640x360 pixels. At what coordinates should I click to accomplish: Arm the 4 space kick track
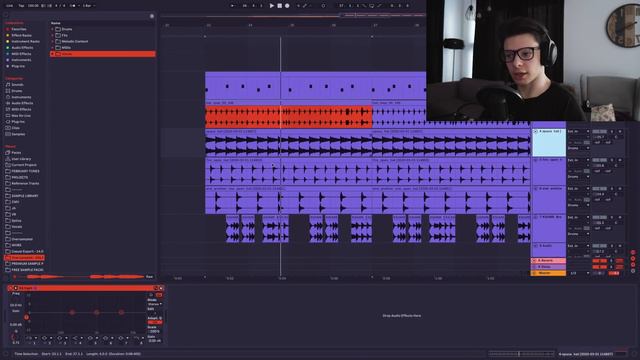point(620,131)
